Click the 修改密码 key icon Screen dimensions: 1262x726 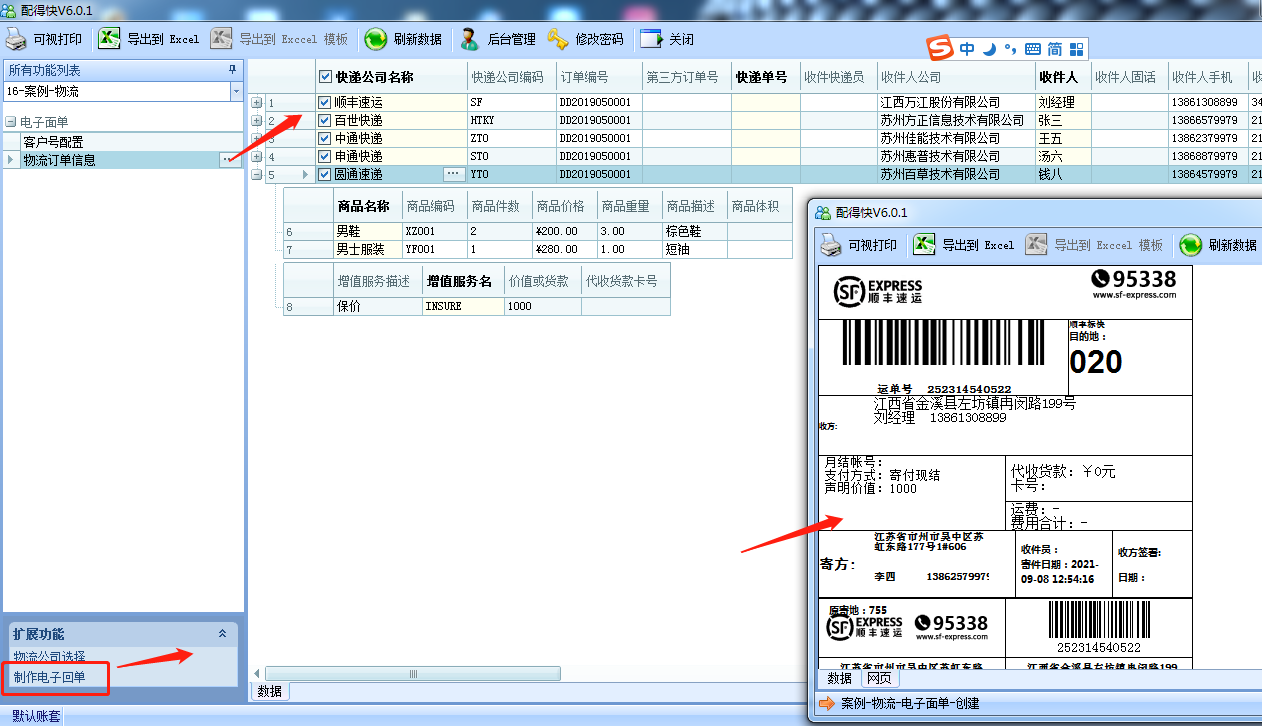[558, 40]
